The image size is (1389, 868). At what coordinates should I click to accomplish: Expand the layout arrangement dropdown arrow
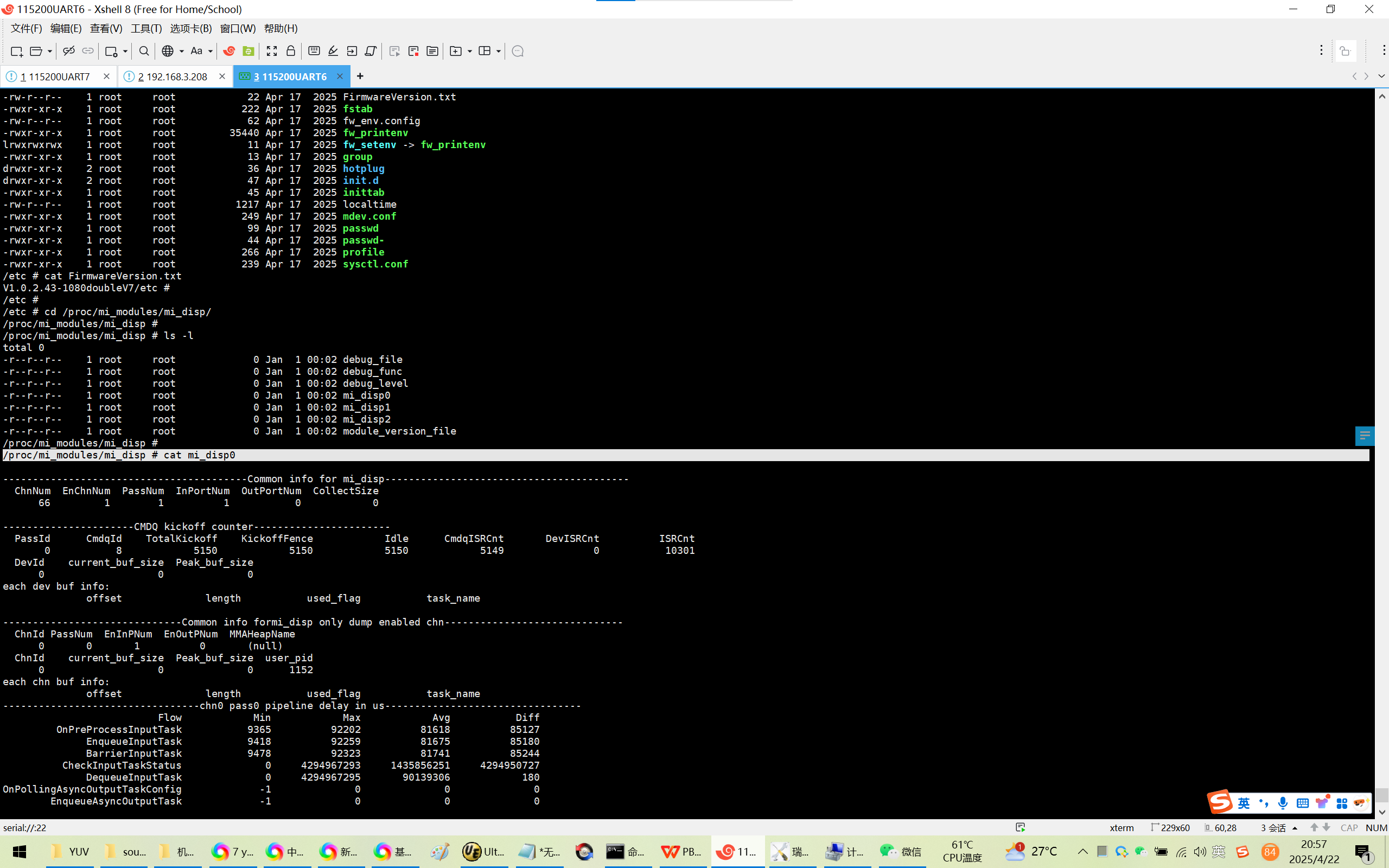pyautogui.click(x=498, y=51)
